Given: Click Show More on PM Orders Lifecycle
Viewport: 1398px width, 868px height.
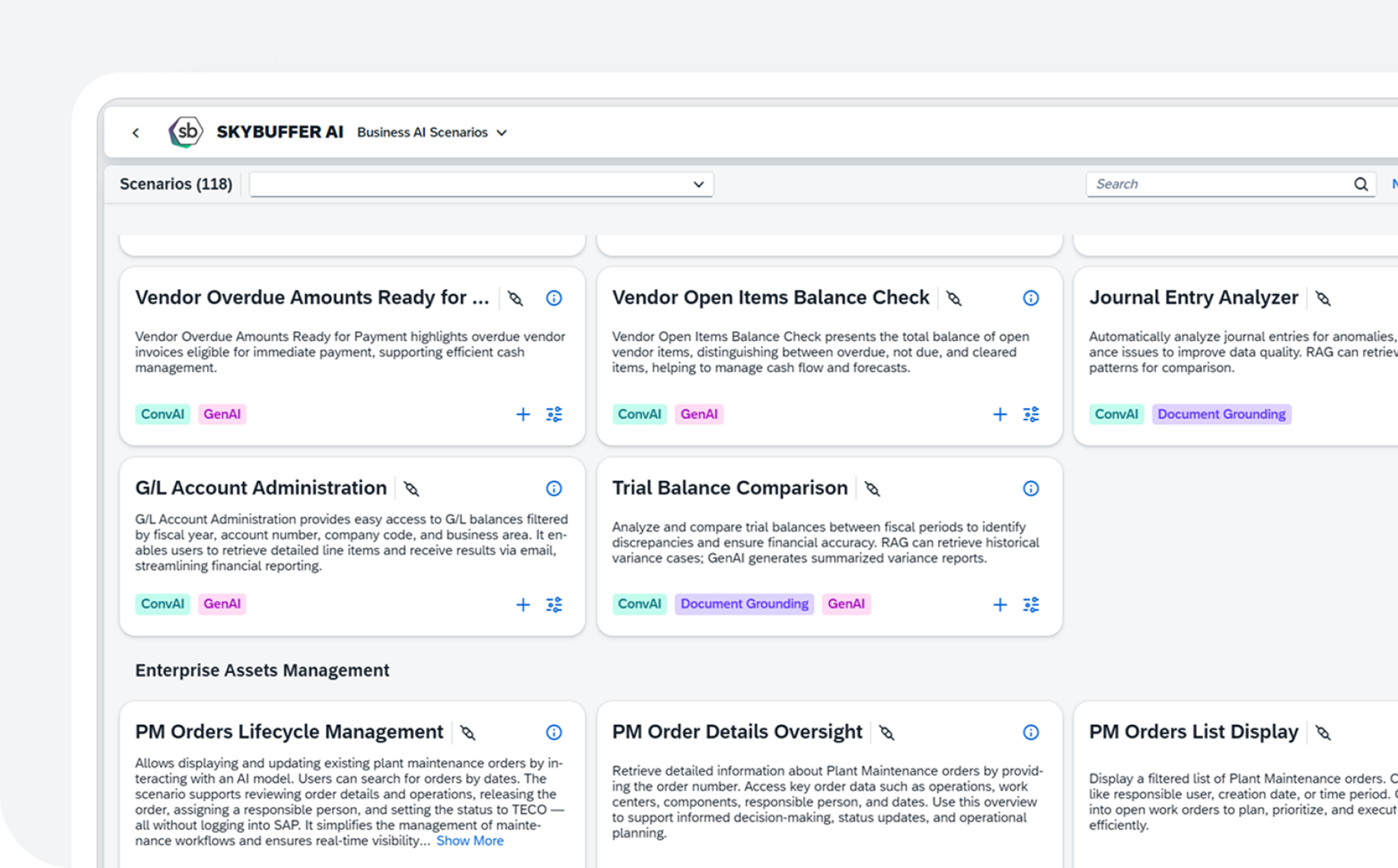Looking at the screenshot, I should pos(470,841).
